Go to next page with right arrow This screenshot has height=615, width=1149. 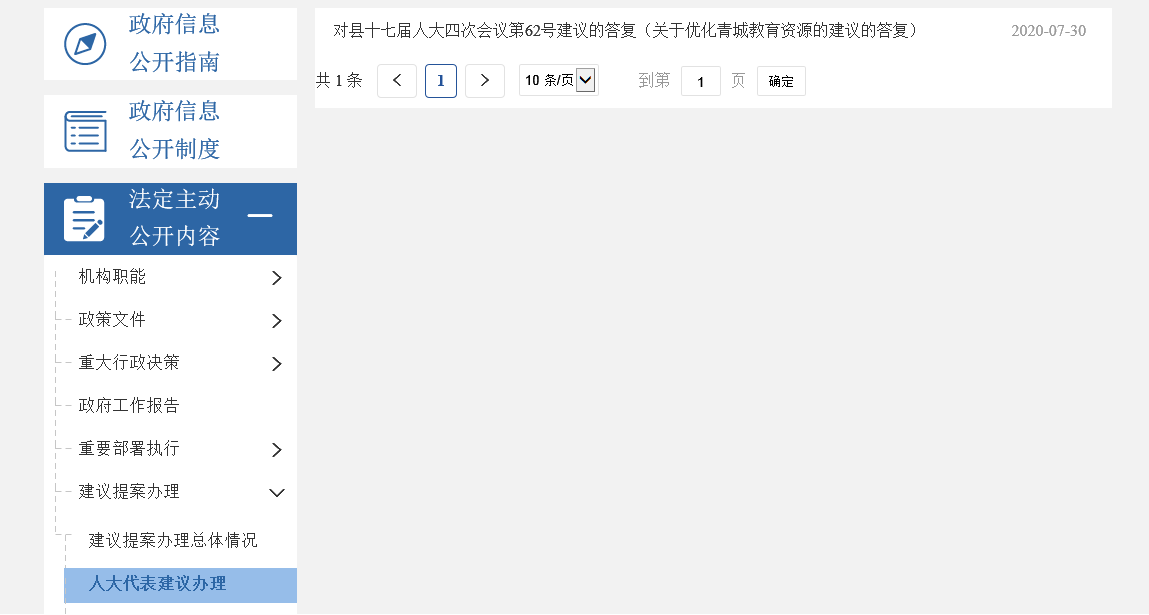point(485,81)
